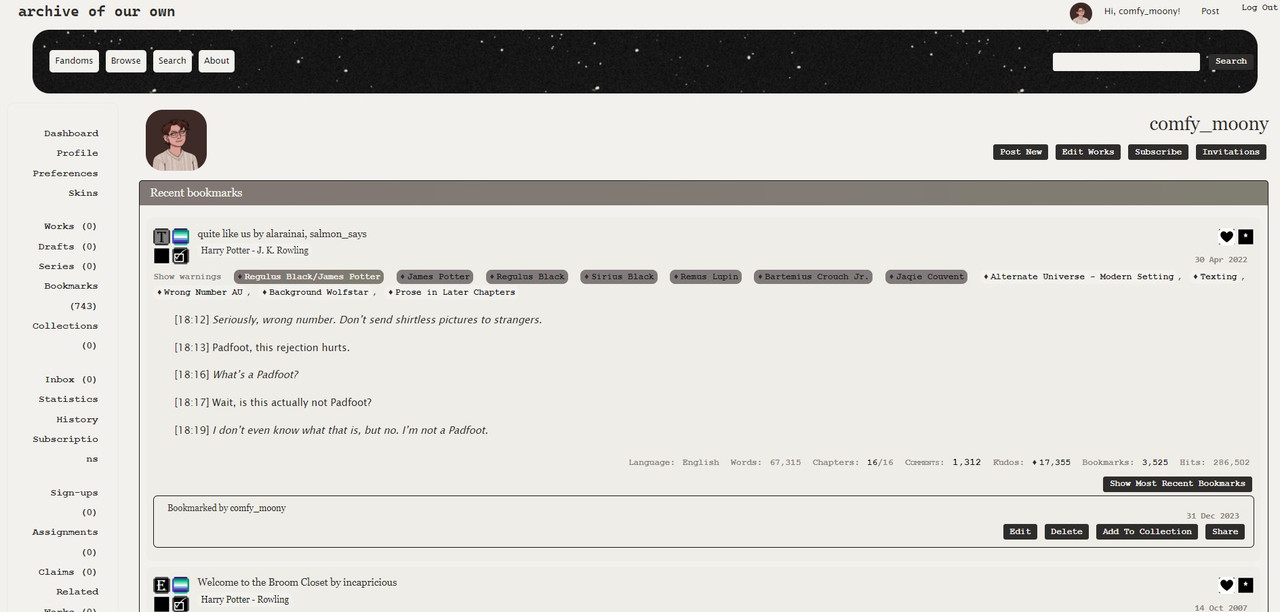Open Skins in the sidebar
The image size is (1280, 612).
(x=83, y=193)
